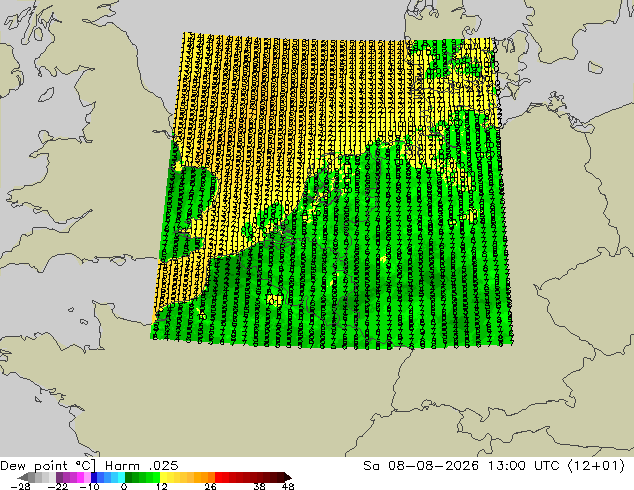Screen dimensions: 634x490
Task: Click the '48' legend value
Action: (x=288, y=486)
